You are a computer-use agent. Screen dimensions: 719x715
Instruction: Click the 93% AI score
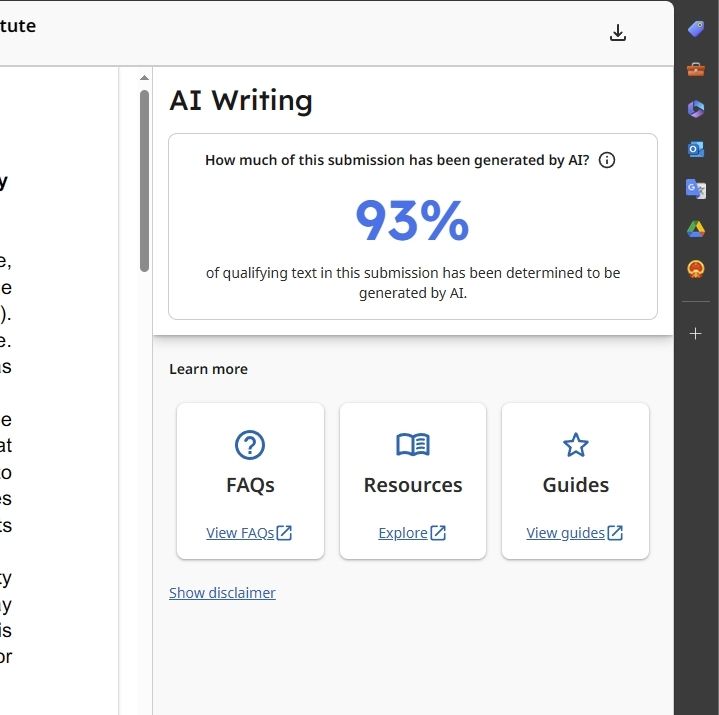tap(412, 221)
